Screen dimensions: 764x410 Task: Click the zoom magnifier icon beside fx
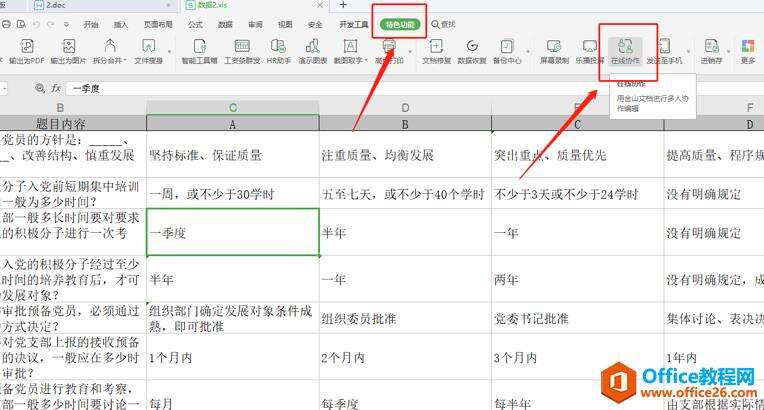coord(40,88)
